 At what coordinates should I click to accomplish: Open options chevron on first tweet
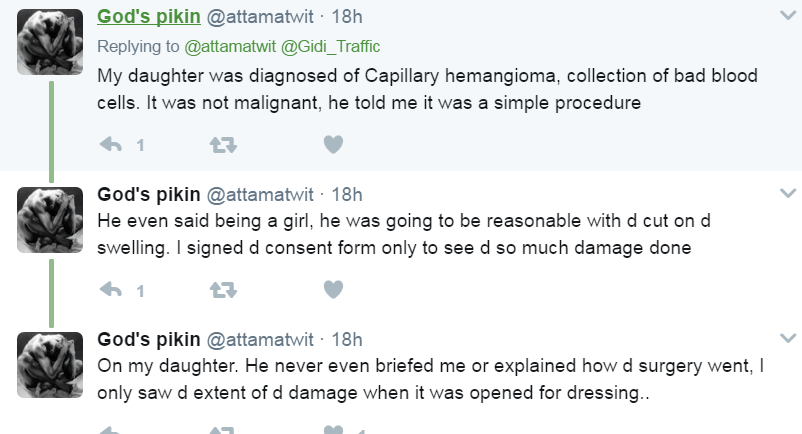point(788,15)
